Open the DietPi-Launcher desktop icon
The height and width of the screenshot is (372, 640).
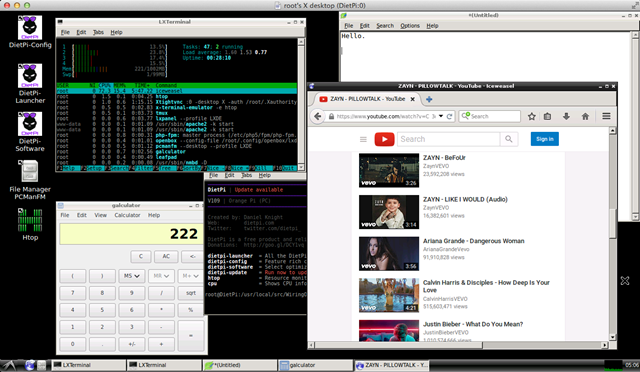30,84
